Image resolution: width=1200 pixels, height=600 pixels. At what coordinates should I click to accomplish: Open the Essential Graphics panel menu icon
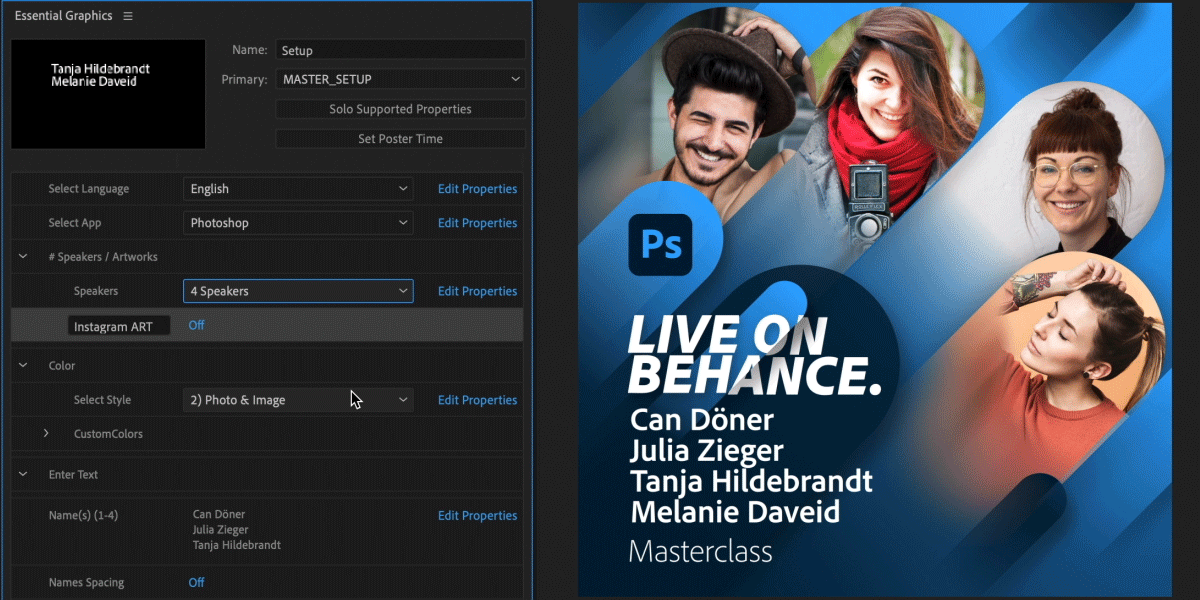[x=128, y=16]
